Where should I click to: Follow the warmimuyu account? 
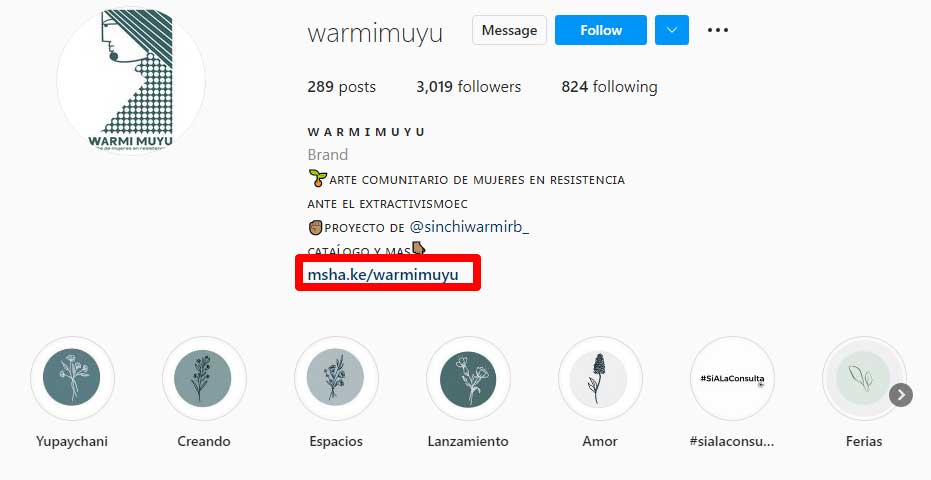click(600, 30)
